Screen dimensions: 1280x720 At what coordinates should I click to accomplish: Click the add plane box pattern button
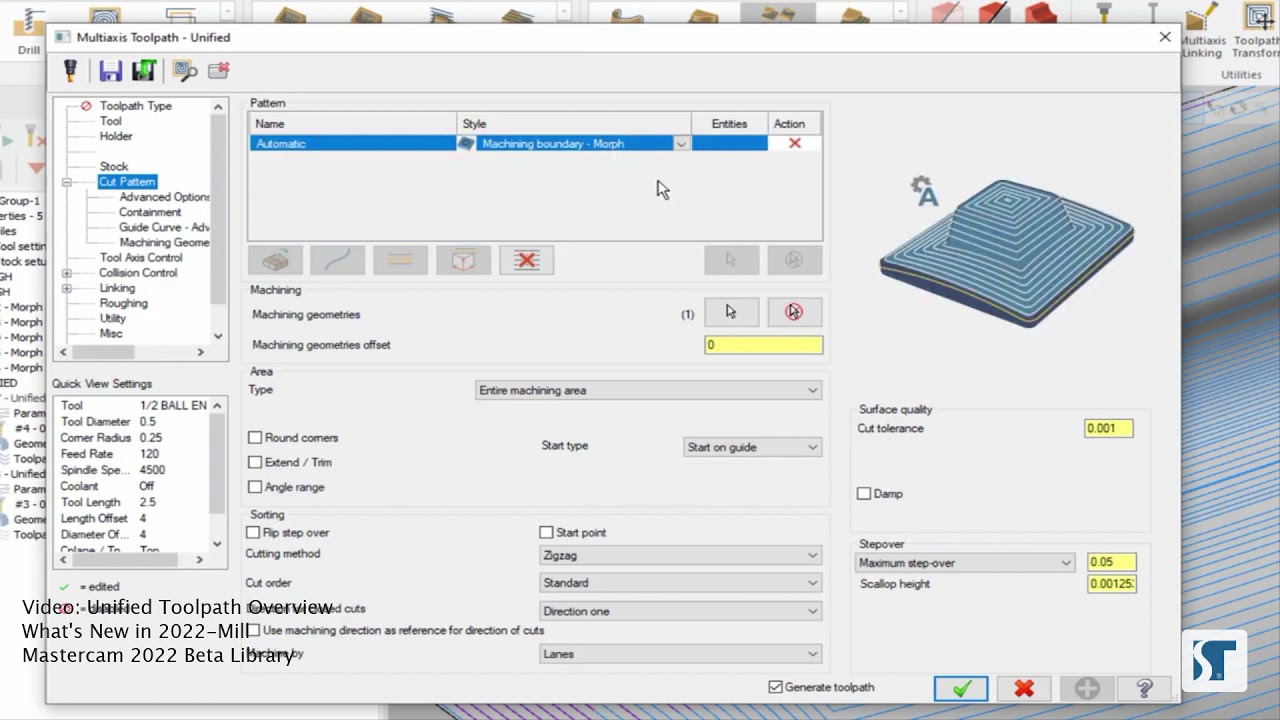tap(463, 260)
